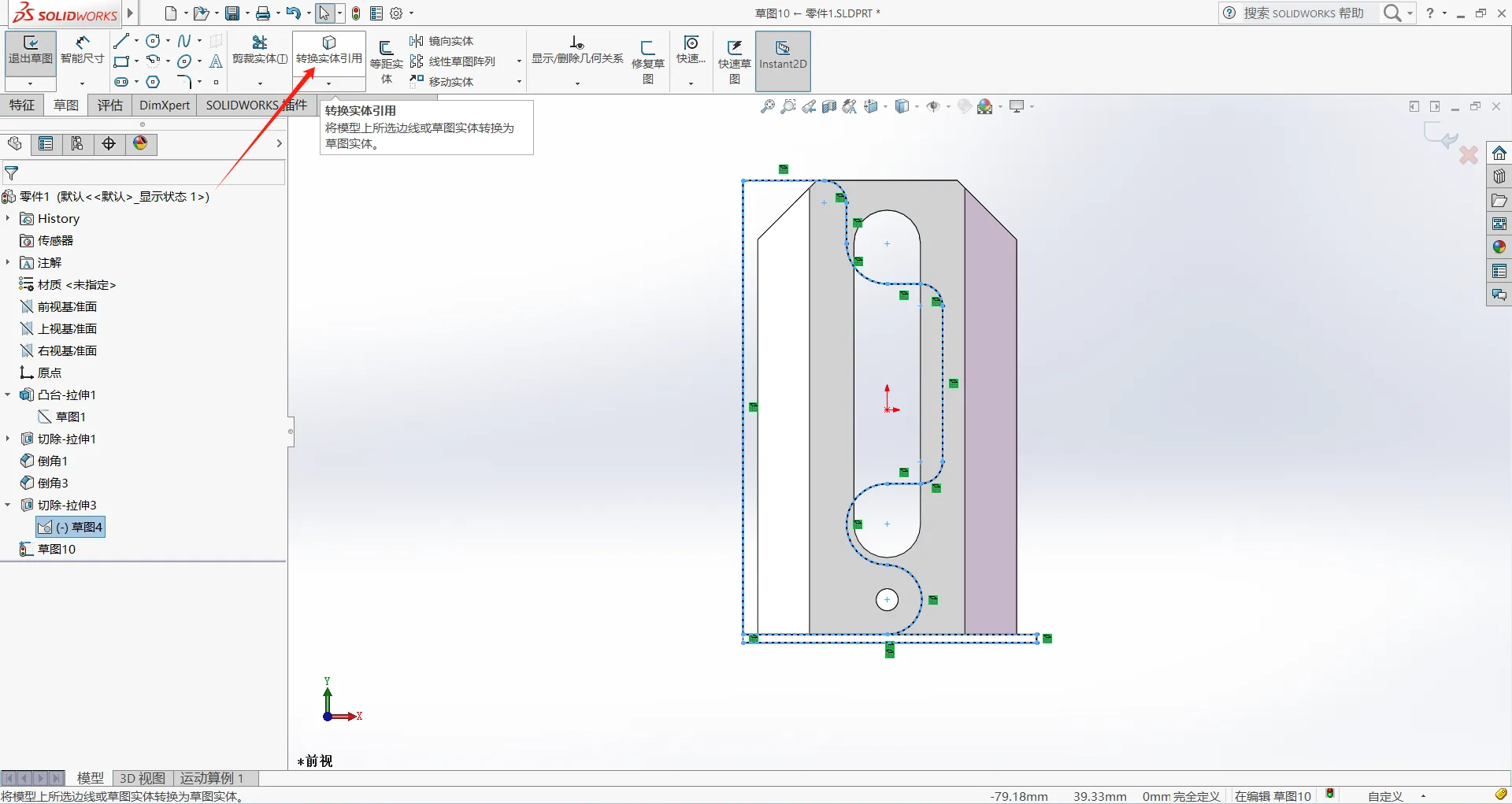1512x804 pixels.
Task: Select the Line sketch tool
Action: coord(121,41)
